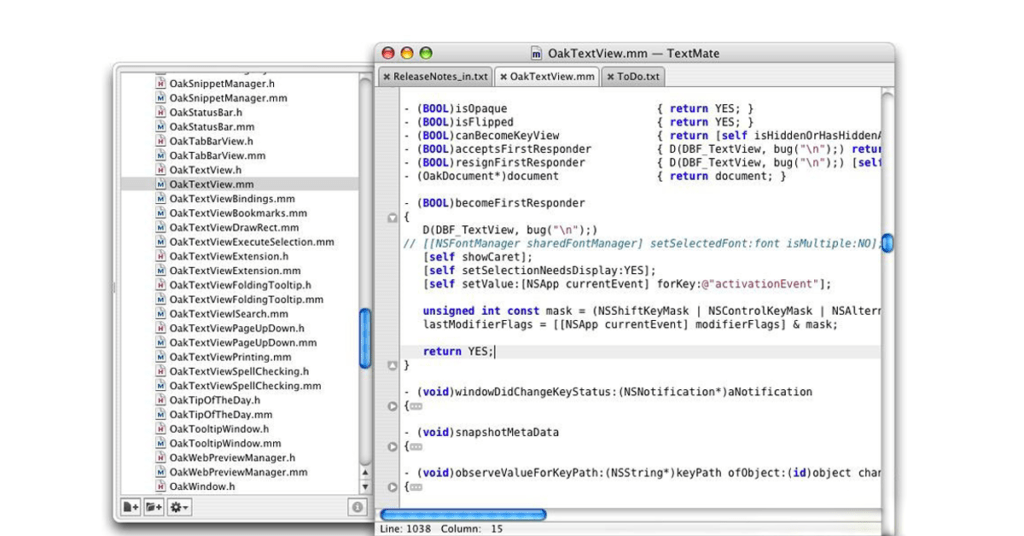Close the OakTextView.mm tab

504,77
